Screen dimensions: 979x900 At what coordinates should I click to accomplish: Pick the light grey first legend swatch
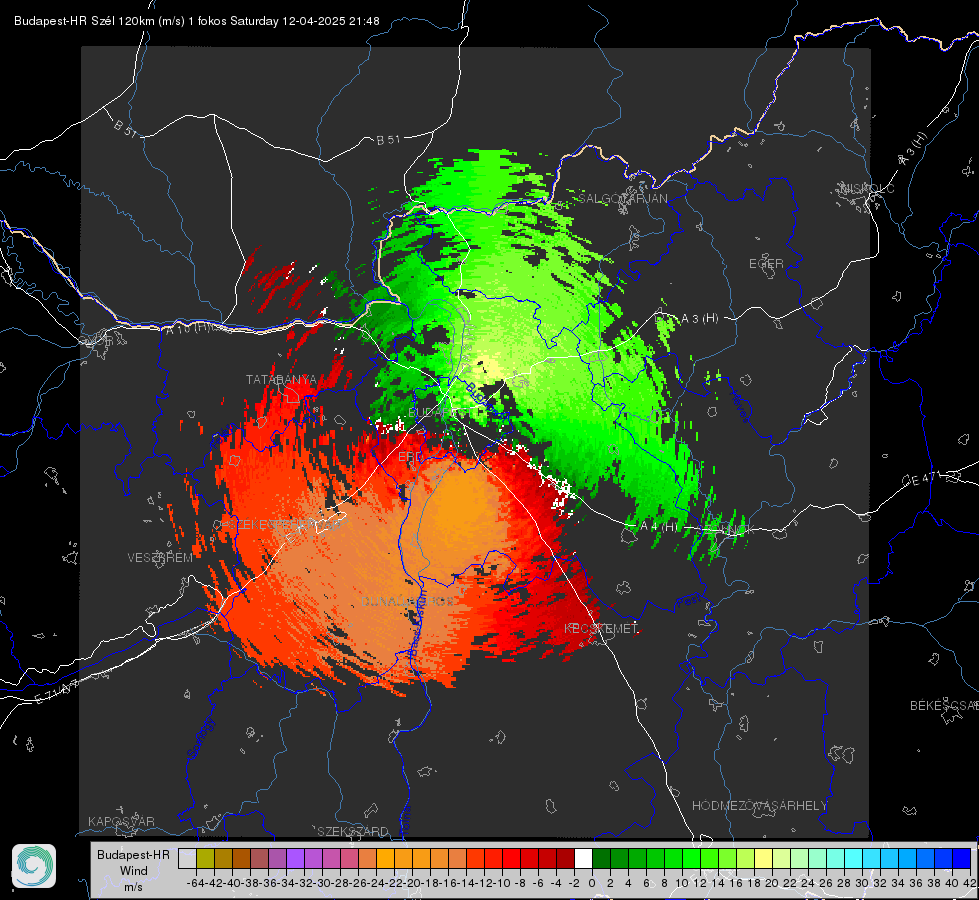187,858
